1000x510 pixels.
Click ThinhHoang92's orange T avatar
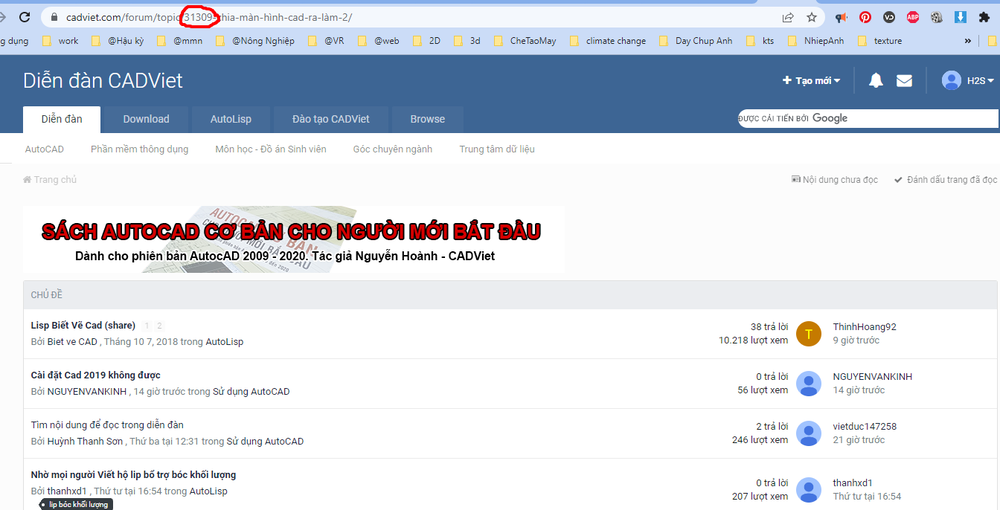pos(809,334)
